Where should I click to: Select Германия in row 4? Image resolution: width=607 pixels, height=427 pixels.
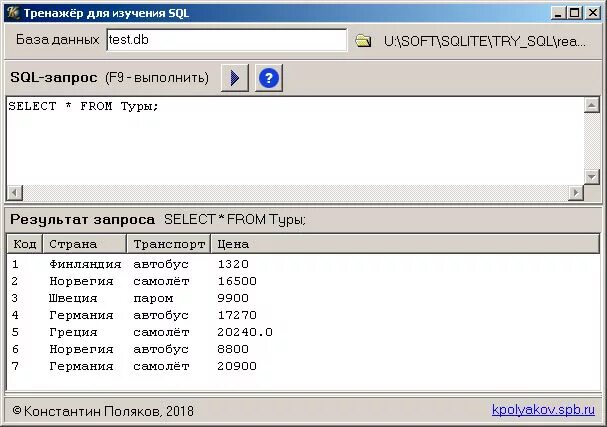coord(81,316)
